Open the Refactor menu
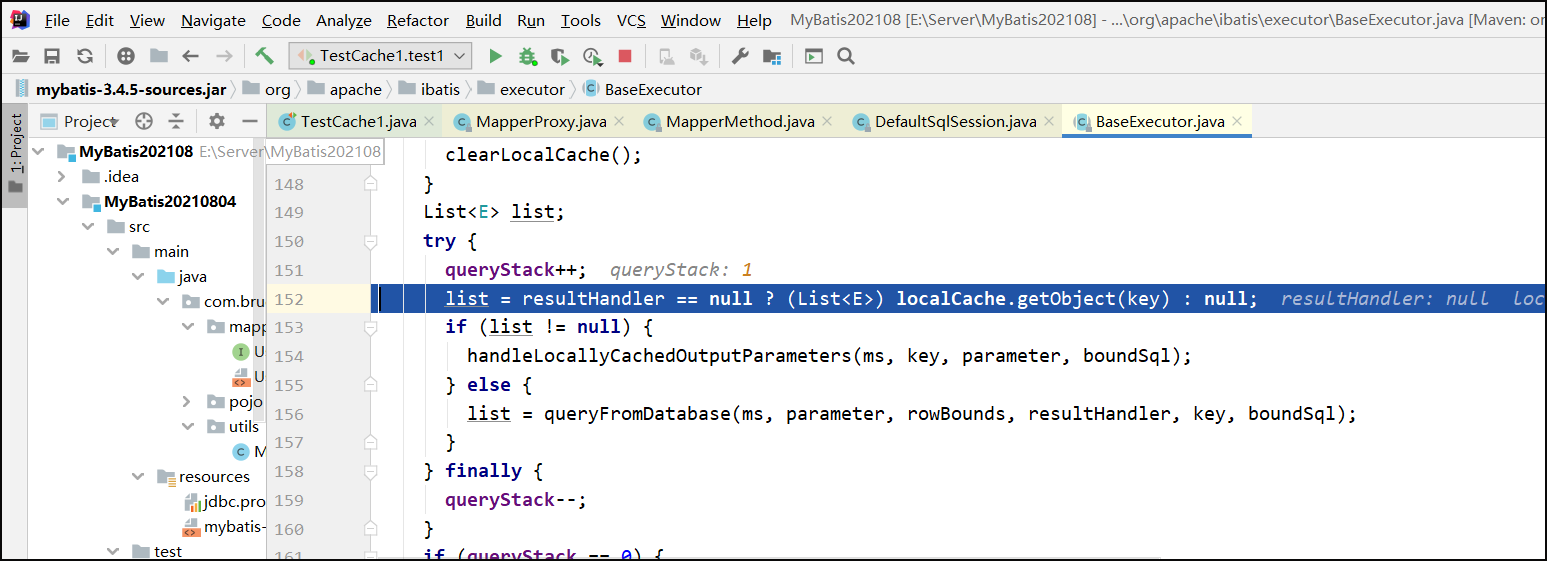This screenshot has width=1547, height=561. pyautogui.click(x=418, y=20)
